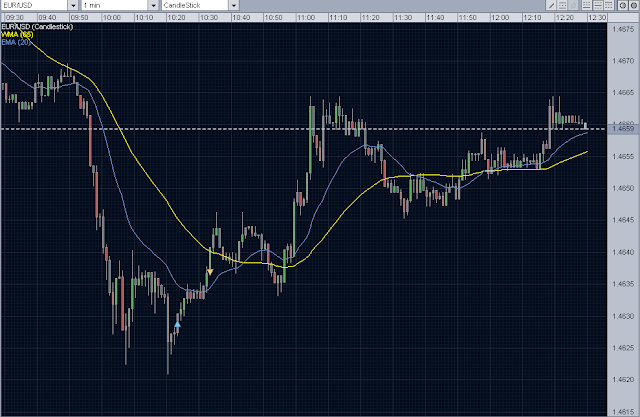Click the 10:00 time axis label
This screenshot has height=417, width=640.
112,18
